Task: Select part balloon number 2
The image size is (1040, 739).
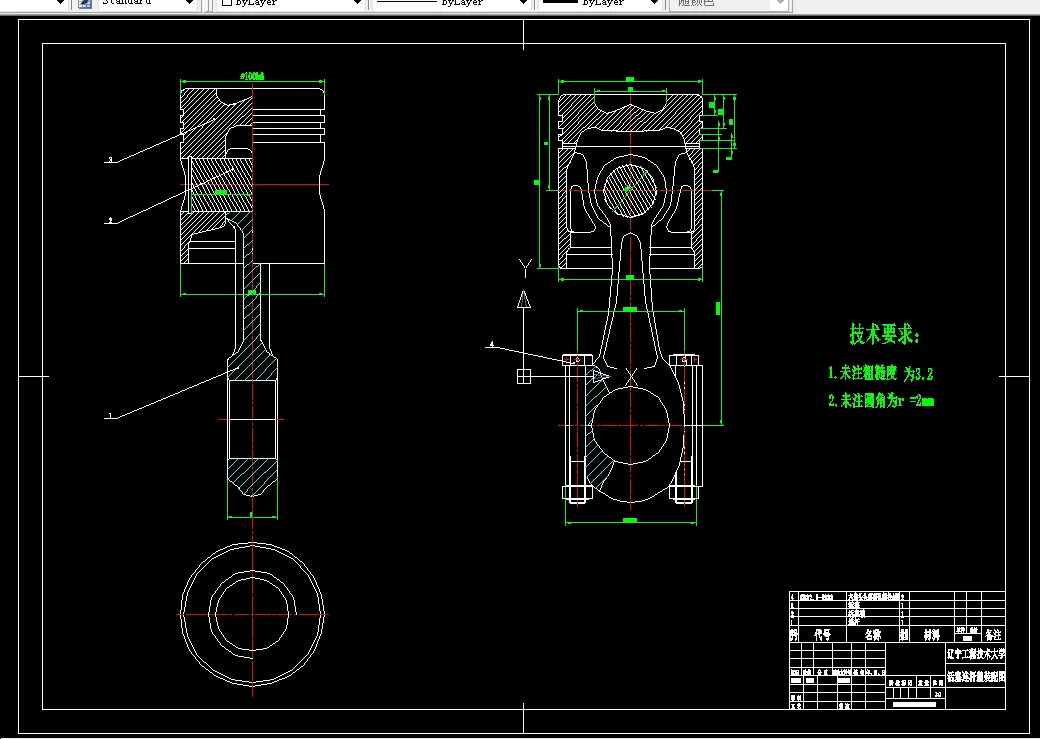Action: 111,220
